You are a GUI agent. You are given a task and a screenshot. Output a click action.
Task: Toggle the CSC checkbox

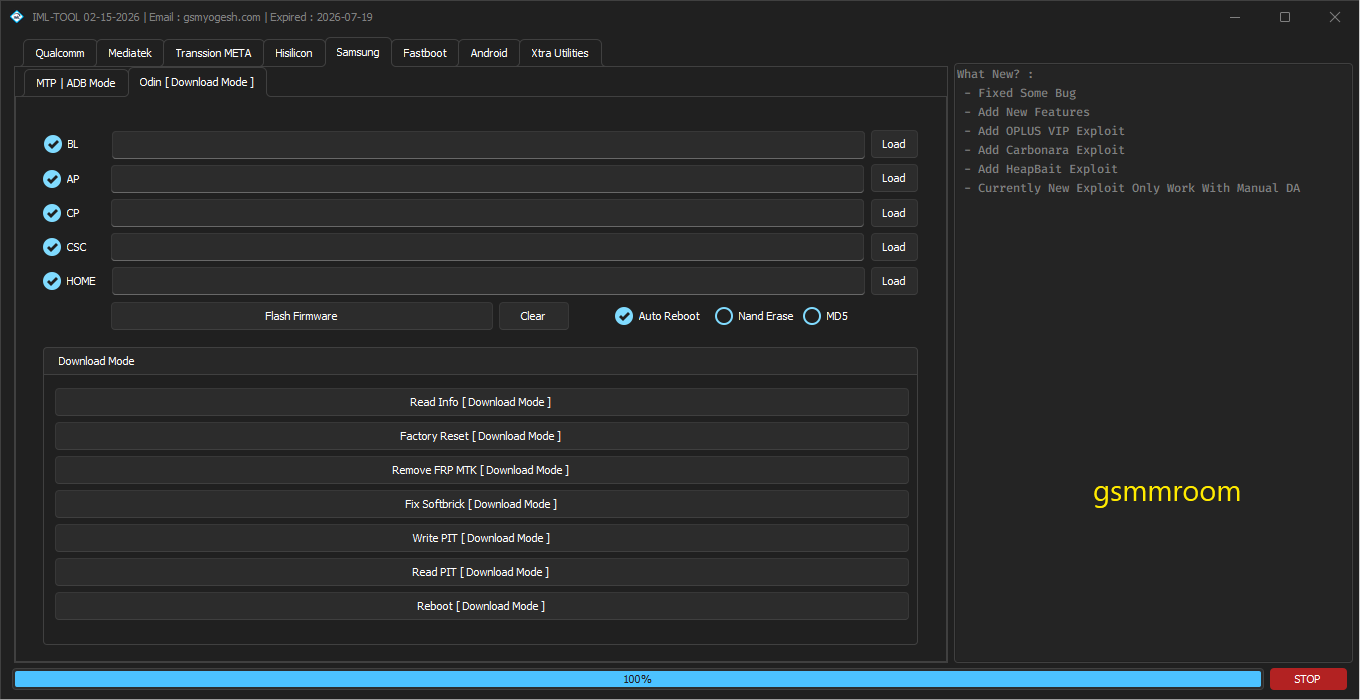[53, 247]
